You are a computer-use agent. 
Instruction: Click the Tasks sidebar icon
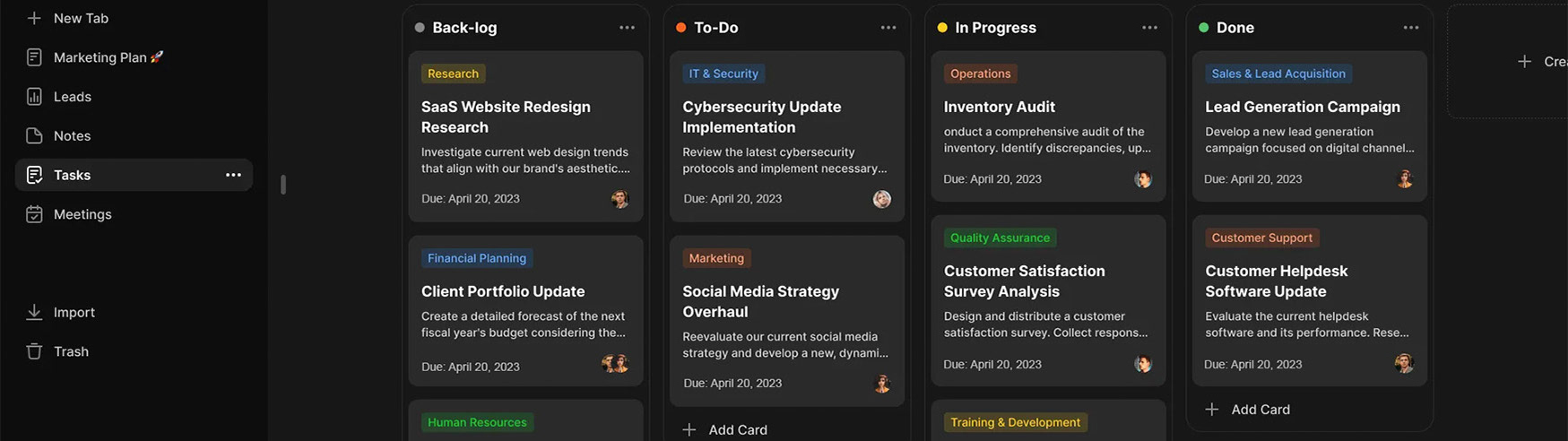coord(34,175)
